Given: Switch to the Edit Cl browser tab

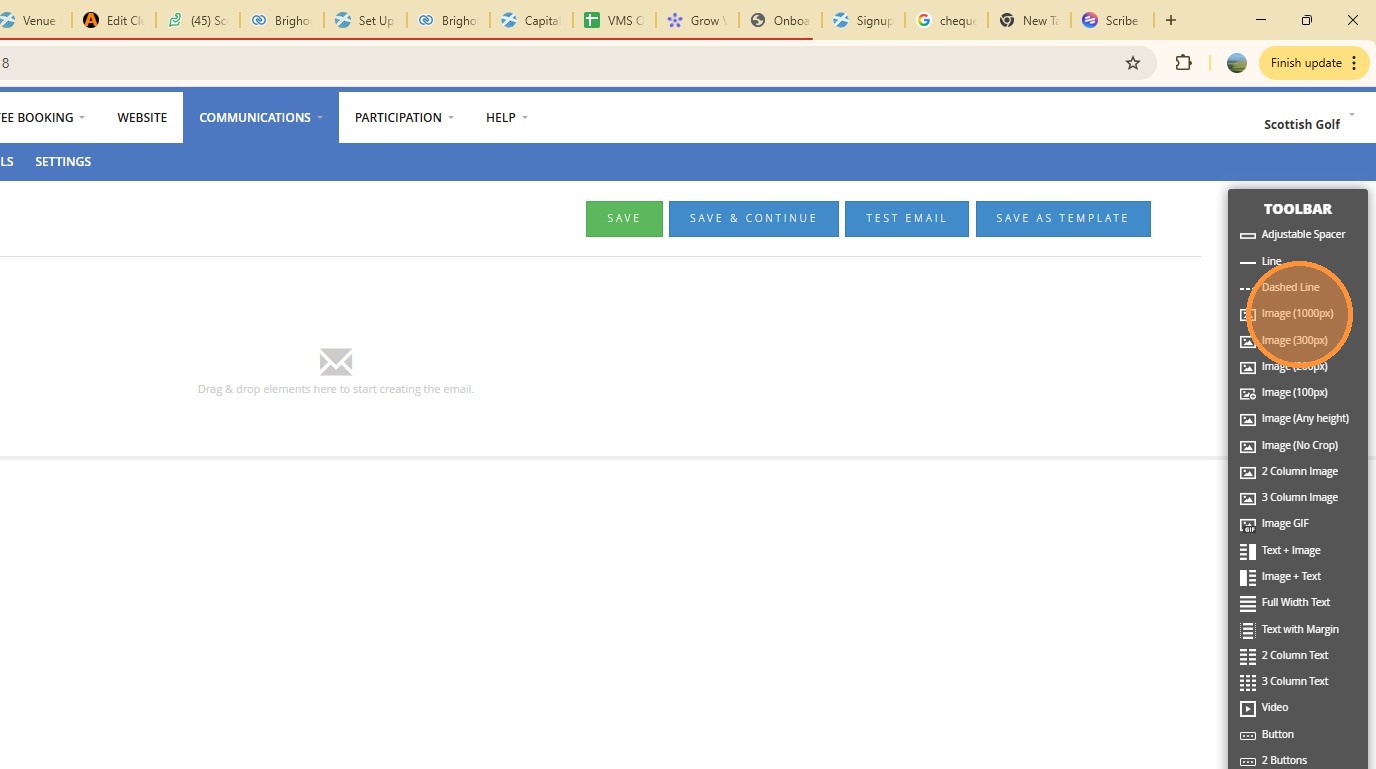Looking at the screenshot, I should [x=115, y=20].
